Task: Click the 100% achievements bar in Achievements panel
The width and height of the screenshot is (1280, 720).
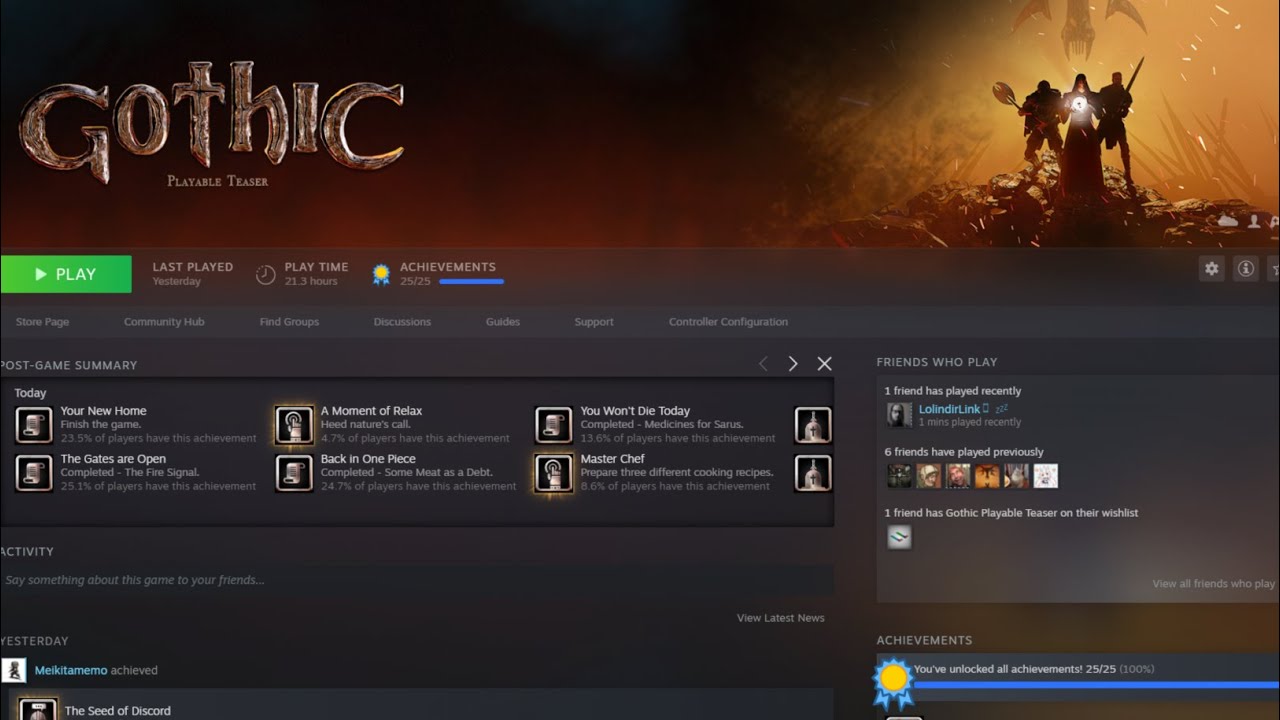Action: tap(1095, 686)
